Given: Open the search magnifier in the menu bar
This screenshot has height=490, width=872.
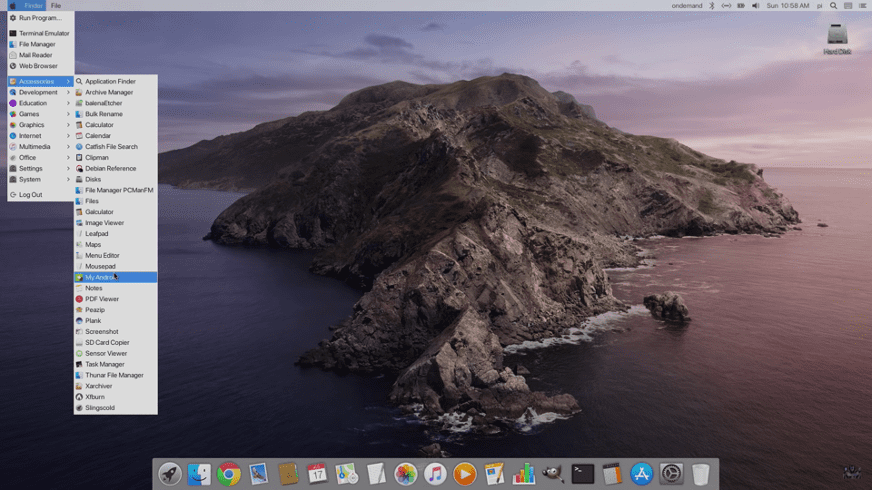Looking at the screenshot, I should 833,6.
